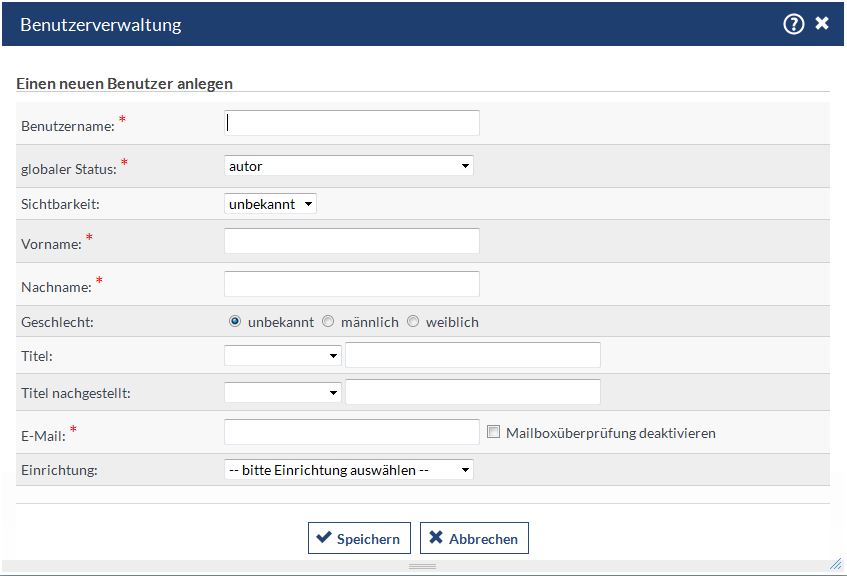Choose weiblich as Geschlecht
Screen dimensions: 847x576
point(413,322)
